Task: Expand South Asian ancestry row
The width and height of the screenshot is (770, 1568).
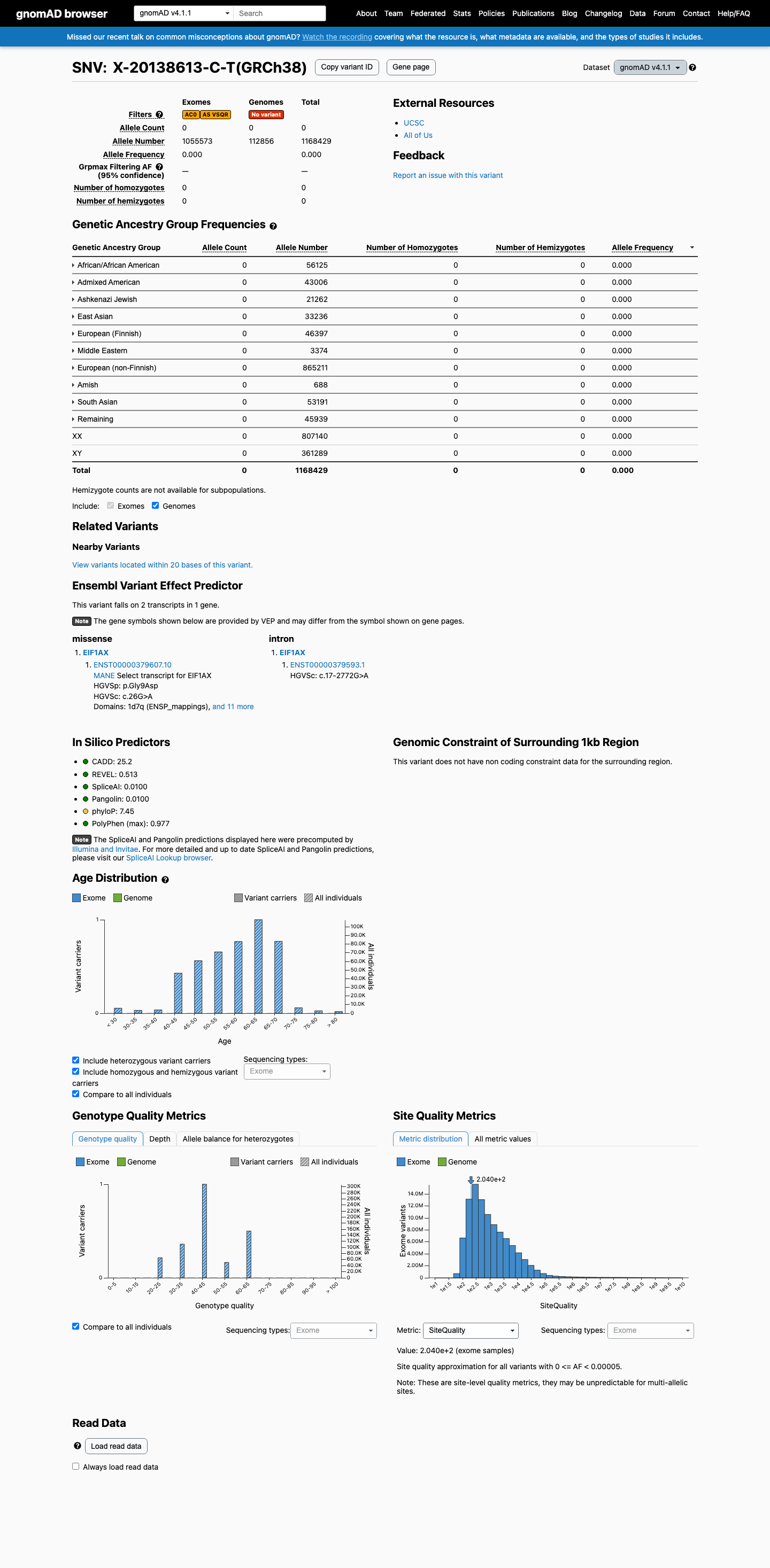Action: tap(95, 402)
